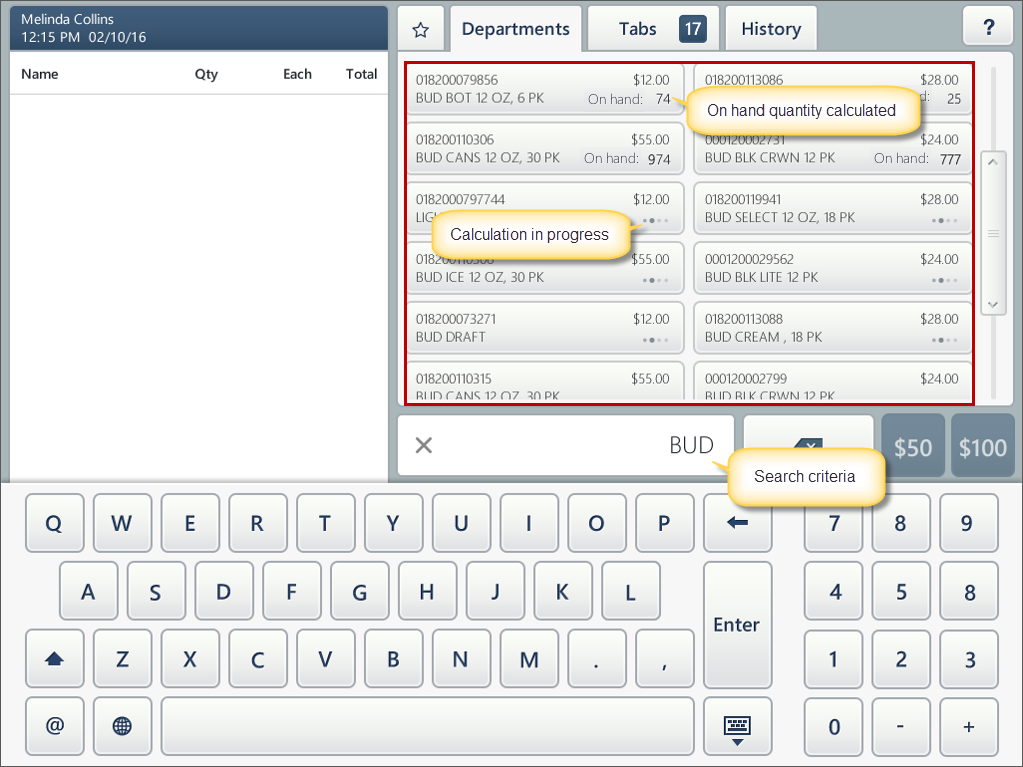This screenshot has width=1023, height=767.
Task: Tap the Y key
Action: coord(393,522)
